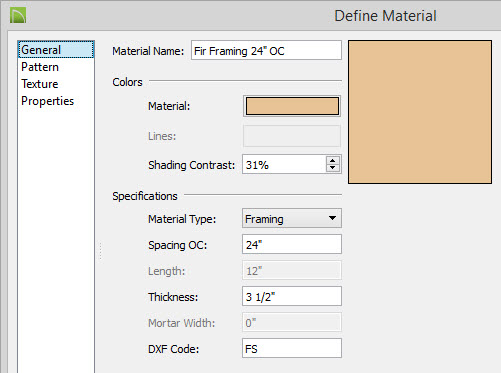Open the Properties panel

pos(47,101)
